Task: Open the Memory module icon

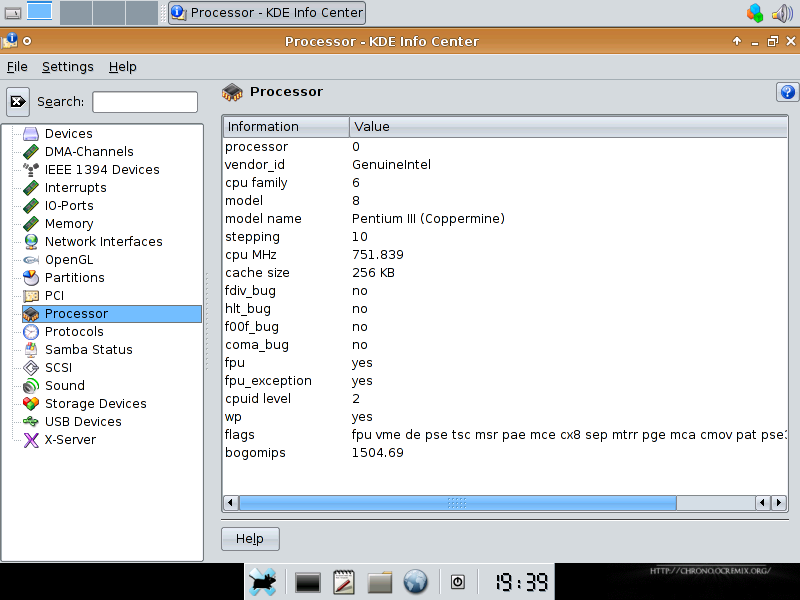Action: tap(31, 223)
